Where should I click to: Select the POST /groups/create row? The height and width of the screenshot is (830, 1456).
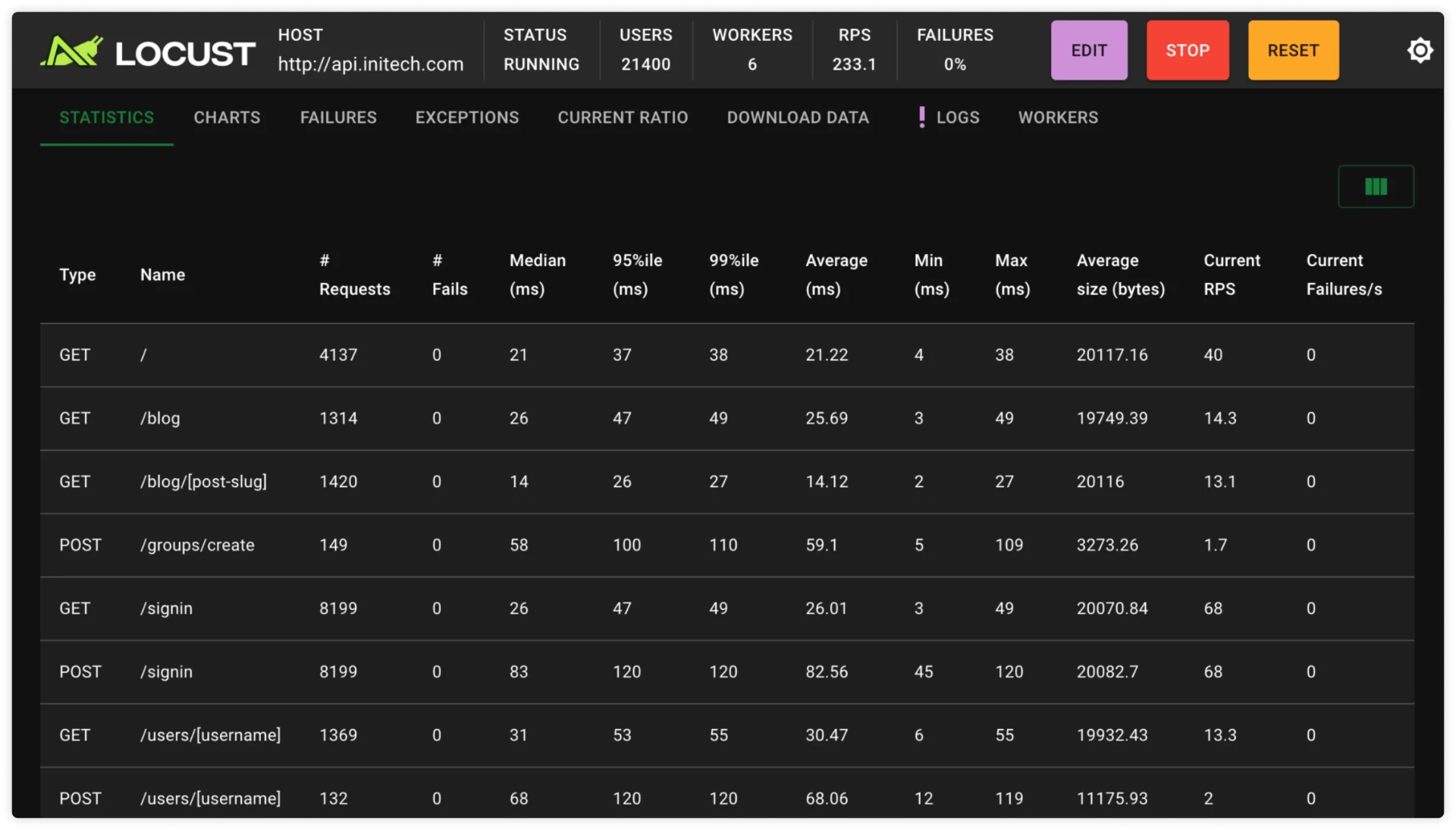[x=196, y=545]
